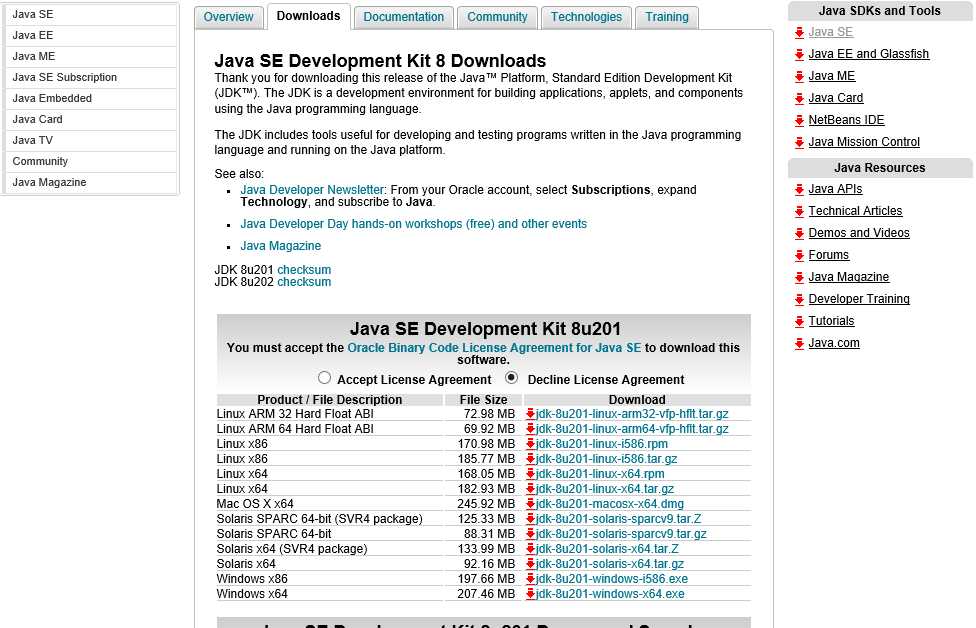Open Java Magazine in left menu
This screenshot has height=628, width=976.
tap(91, 182)
